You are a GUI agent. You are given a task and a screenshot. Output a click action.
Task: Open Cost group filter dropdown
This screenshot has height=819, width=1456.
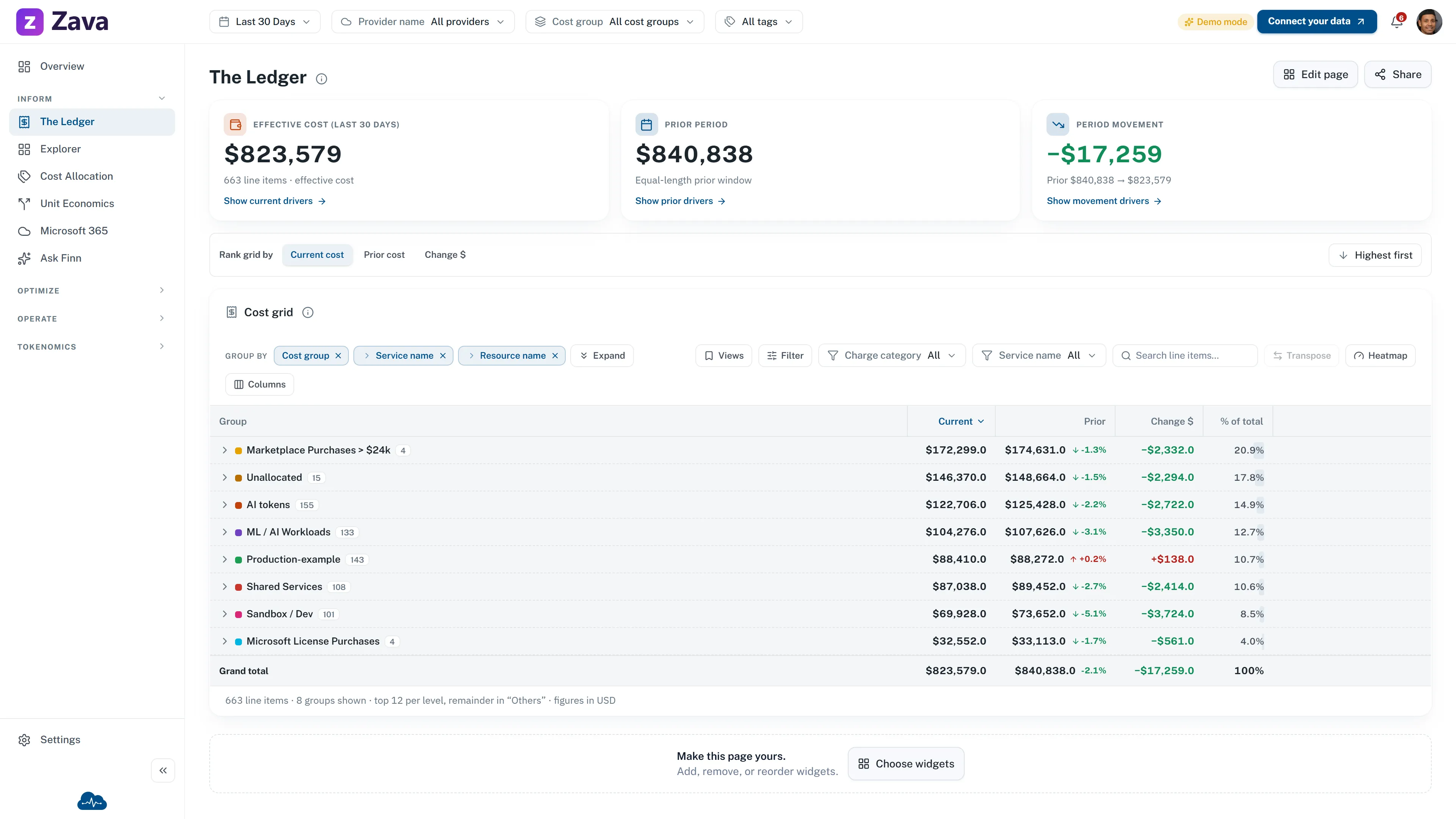click(x=614, y=22)
